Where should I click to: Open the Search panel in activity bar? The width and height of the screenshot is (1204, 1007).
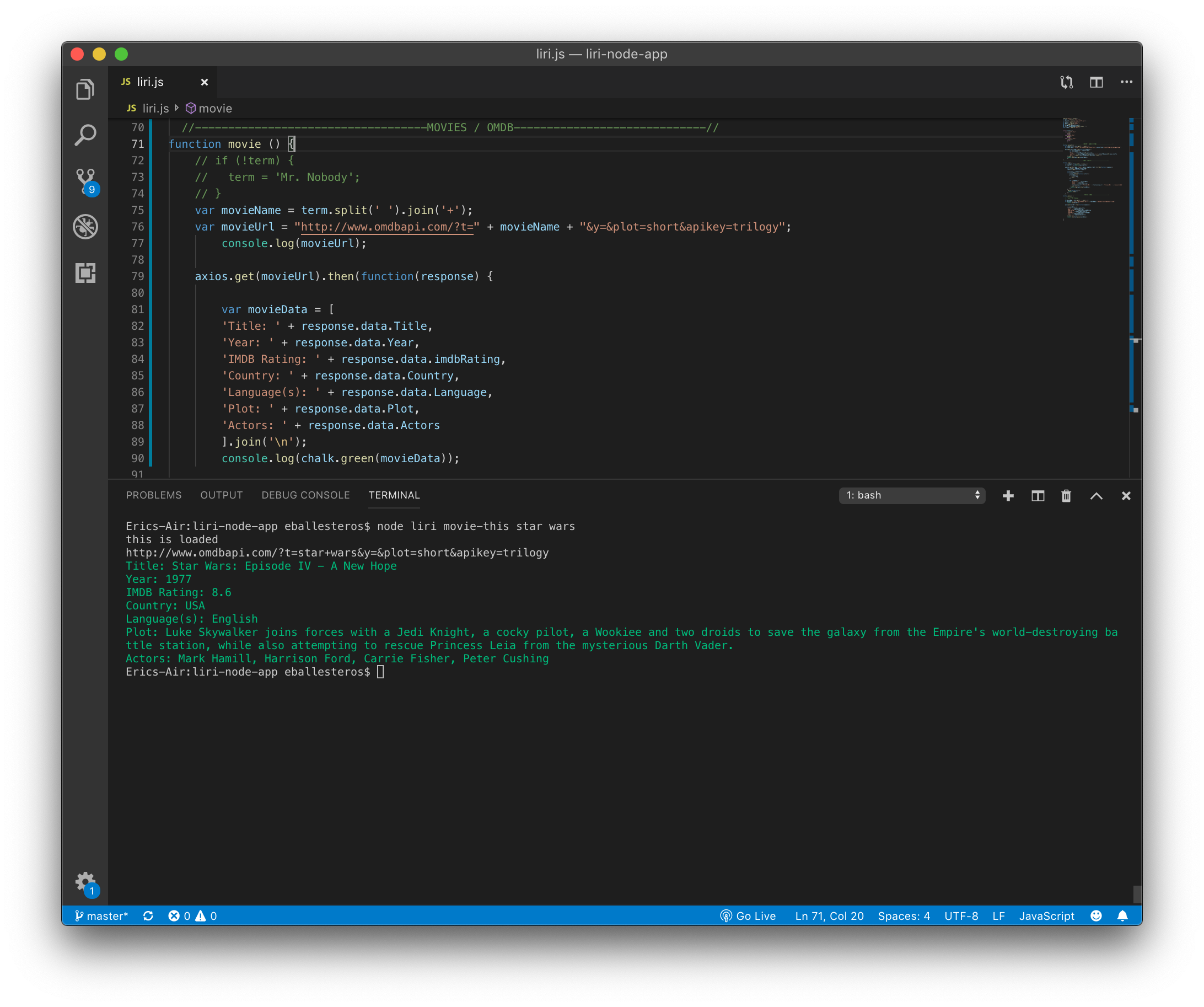pos(85,135)
